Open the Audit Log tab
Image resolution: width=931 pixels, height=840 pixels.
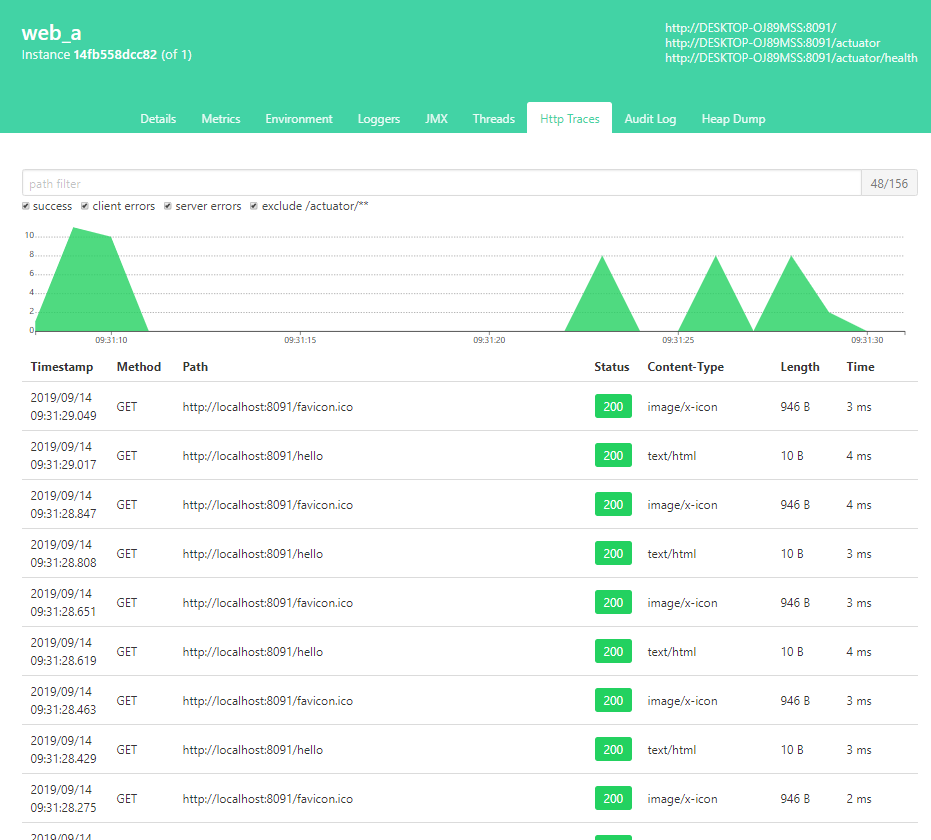[650, 119]
